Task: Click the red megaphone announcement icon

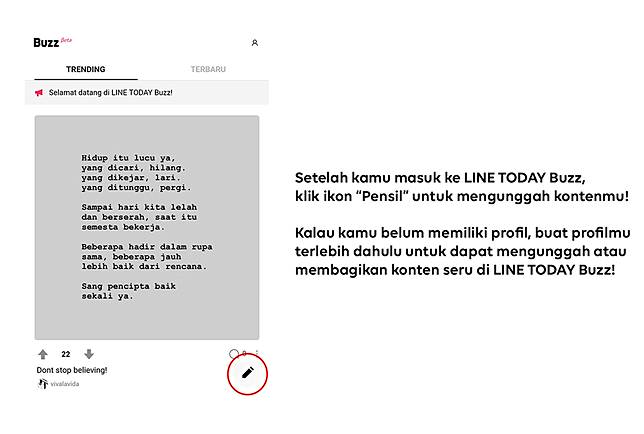Action: tap(39, 93)
